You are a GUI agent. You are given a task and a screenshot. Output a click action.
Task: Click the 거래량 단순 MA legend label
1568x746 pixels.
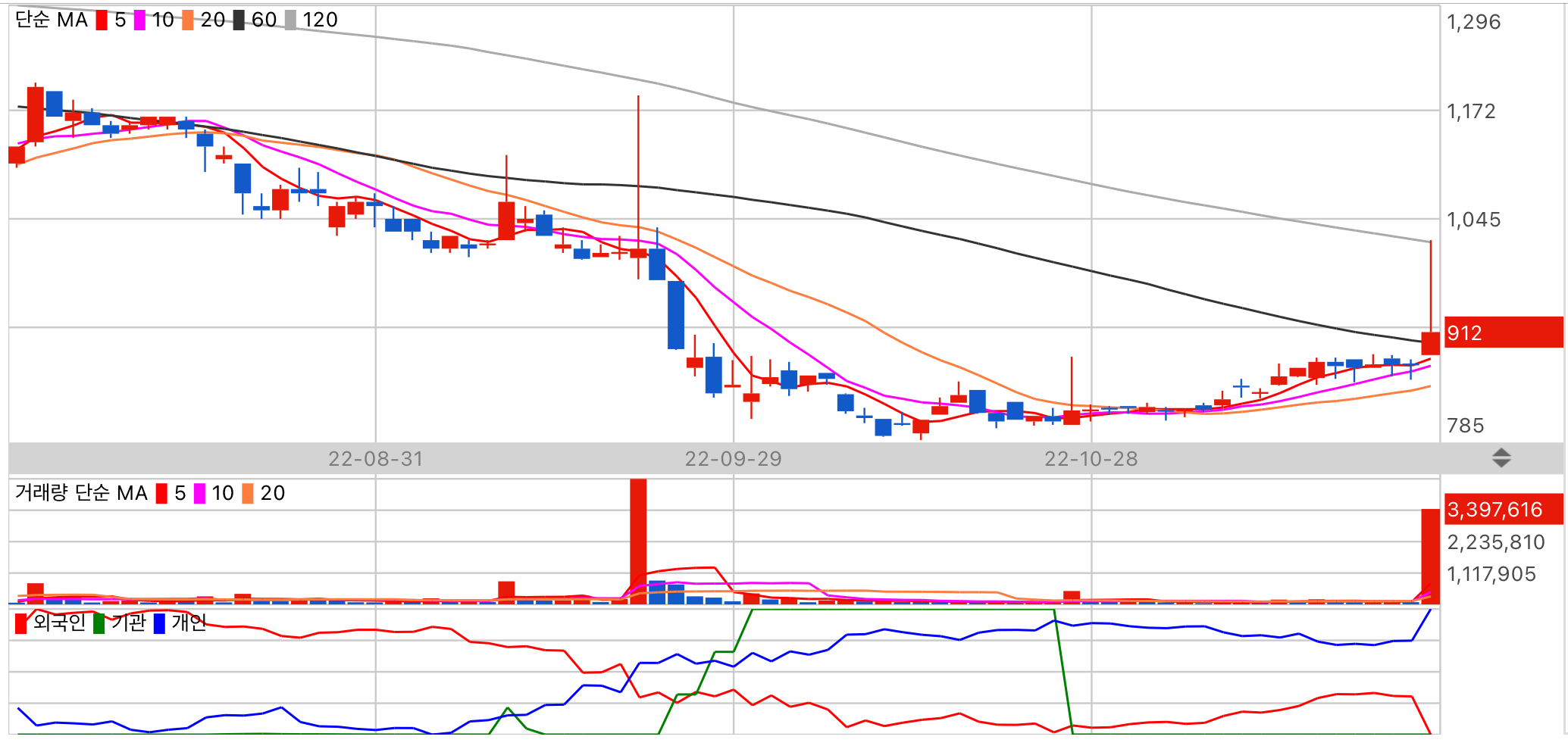[81, 493]
